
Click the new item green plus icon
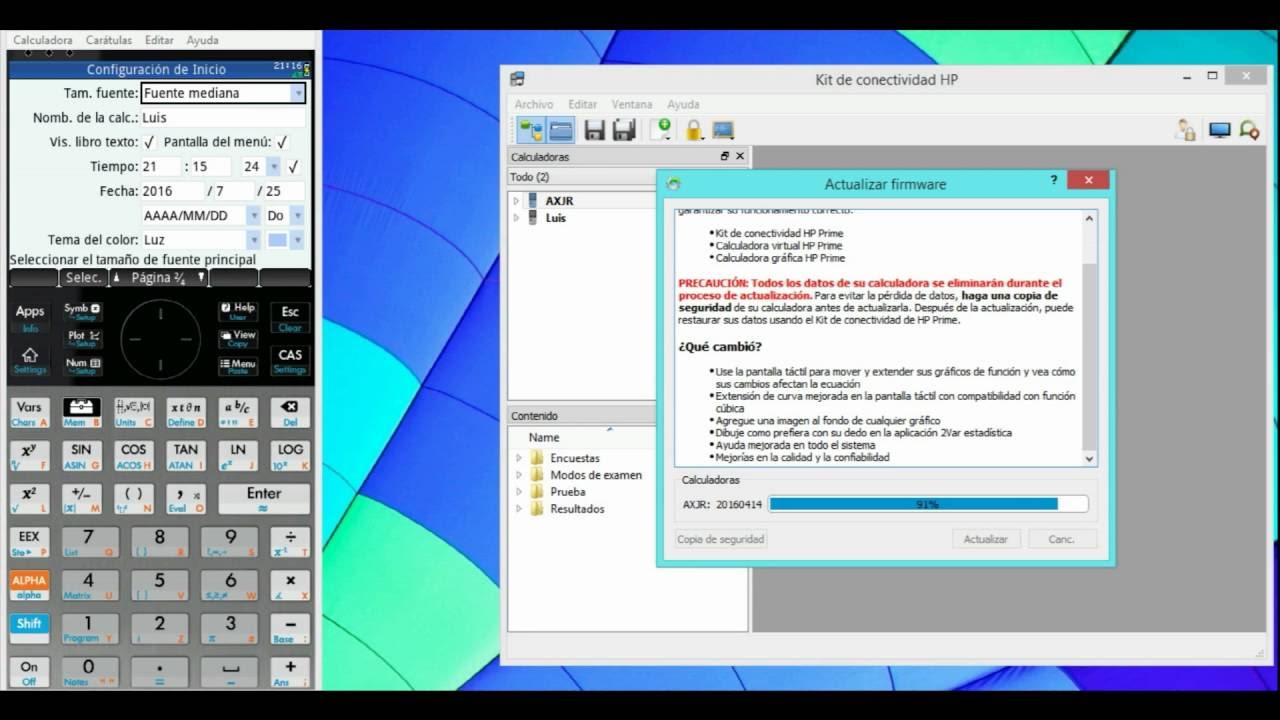661,129
